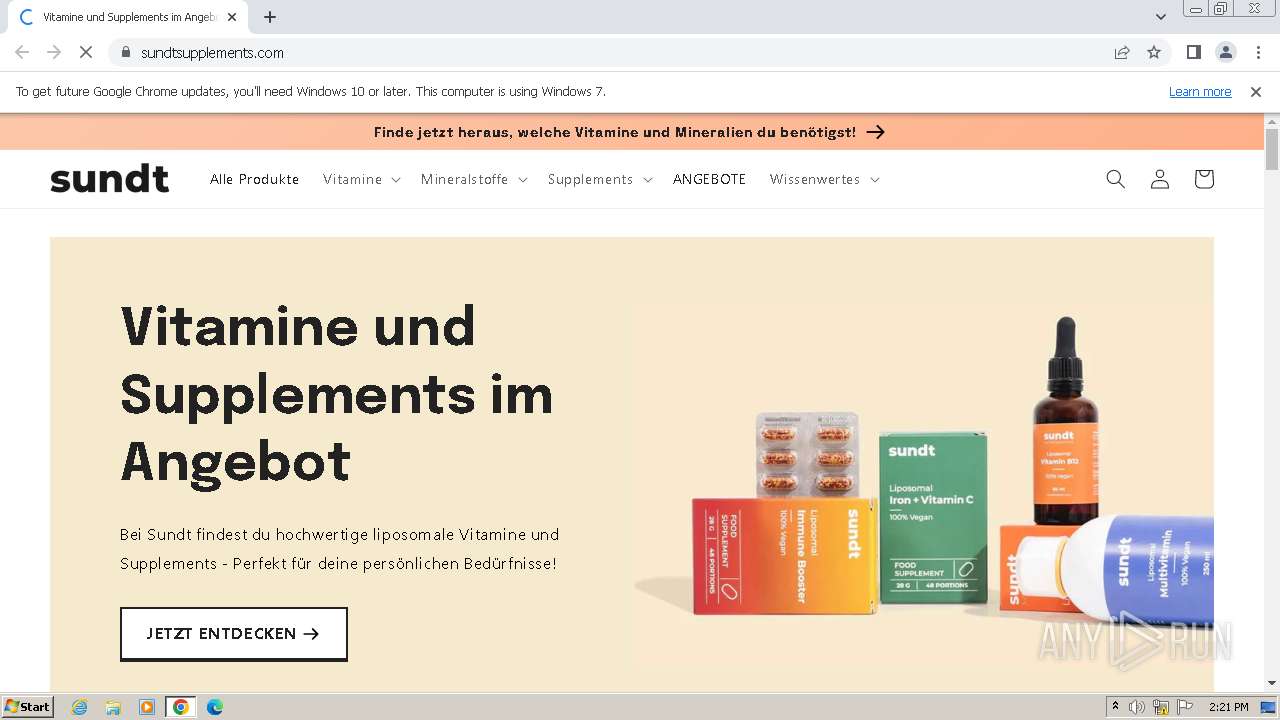Click the taskbar clock showing 2:21 PM
The height and width of the screenshot is (720, 1280).
click(1229, 707)
